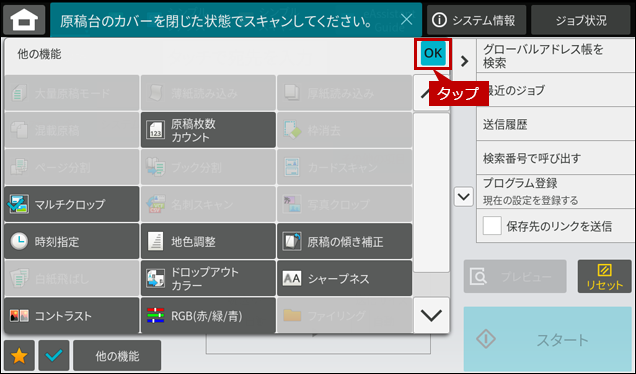Screen dimensions: 636x374
Task: Choose 検索番号で呼び出す
Action: coord(555,158)
